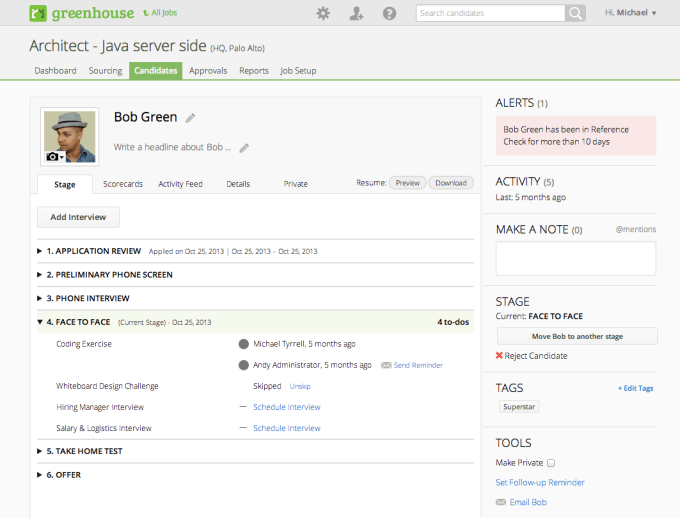Open the Sourcing navigation tab
The width and height of the screenshot is (680, 518).
[105, 71]
